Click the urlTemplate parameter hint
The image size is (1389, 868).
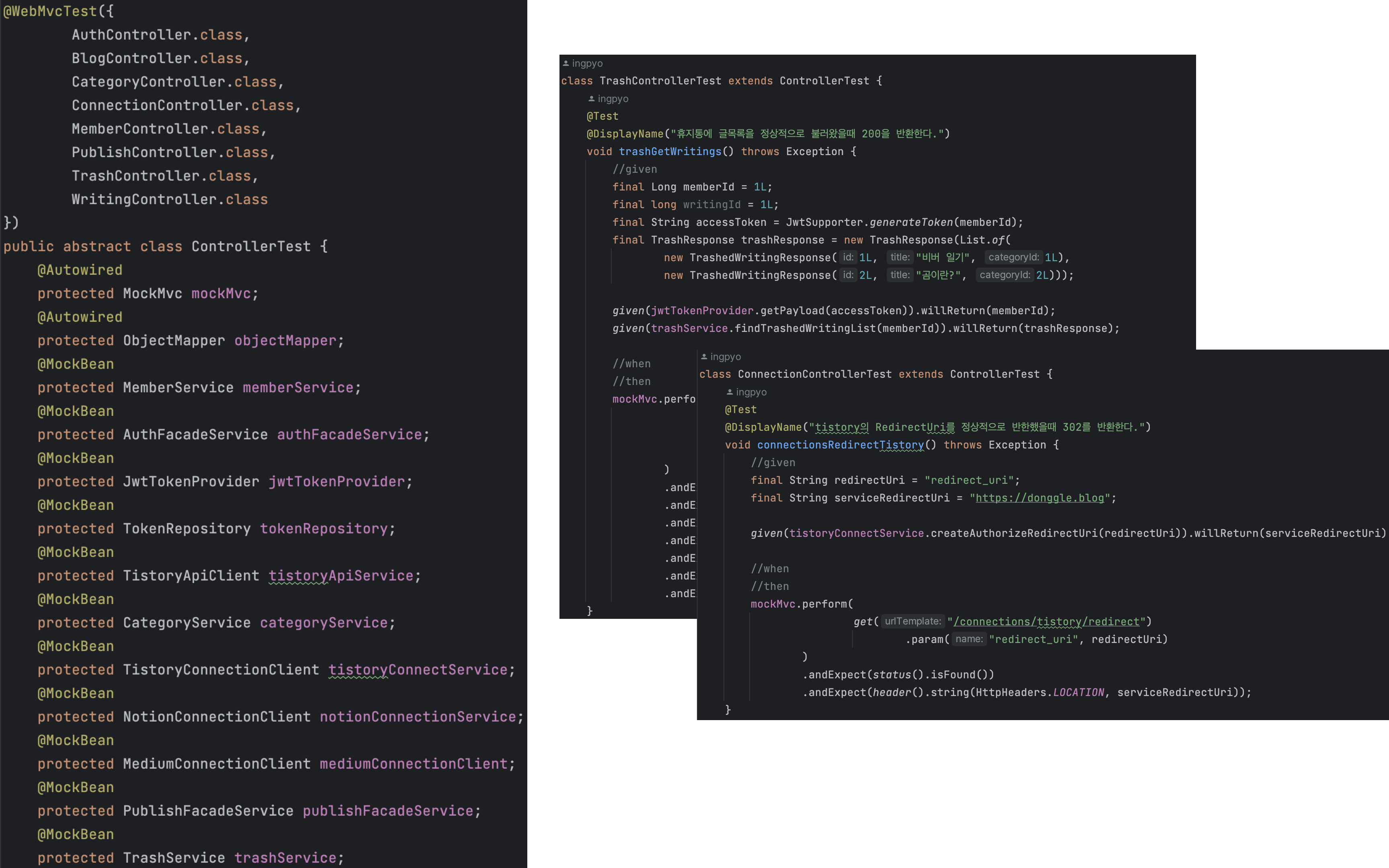click(913, 621)
